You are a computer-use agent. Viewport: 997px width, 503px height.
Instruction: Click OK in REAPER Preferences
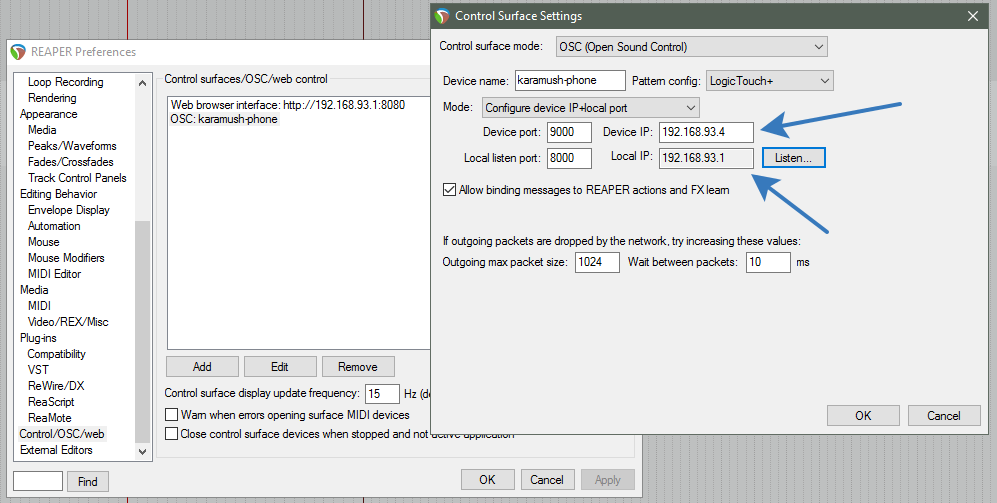click(487, 479)
